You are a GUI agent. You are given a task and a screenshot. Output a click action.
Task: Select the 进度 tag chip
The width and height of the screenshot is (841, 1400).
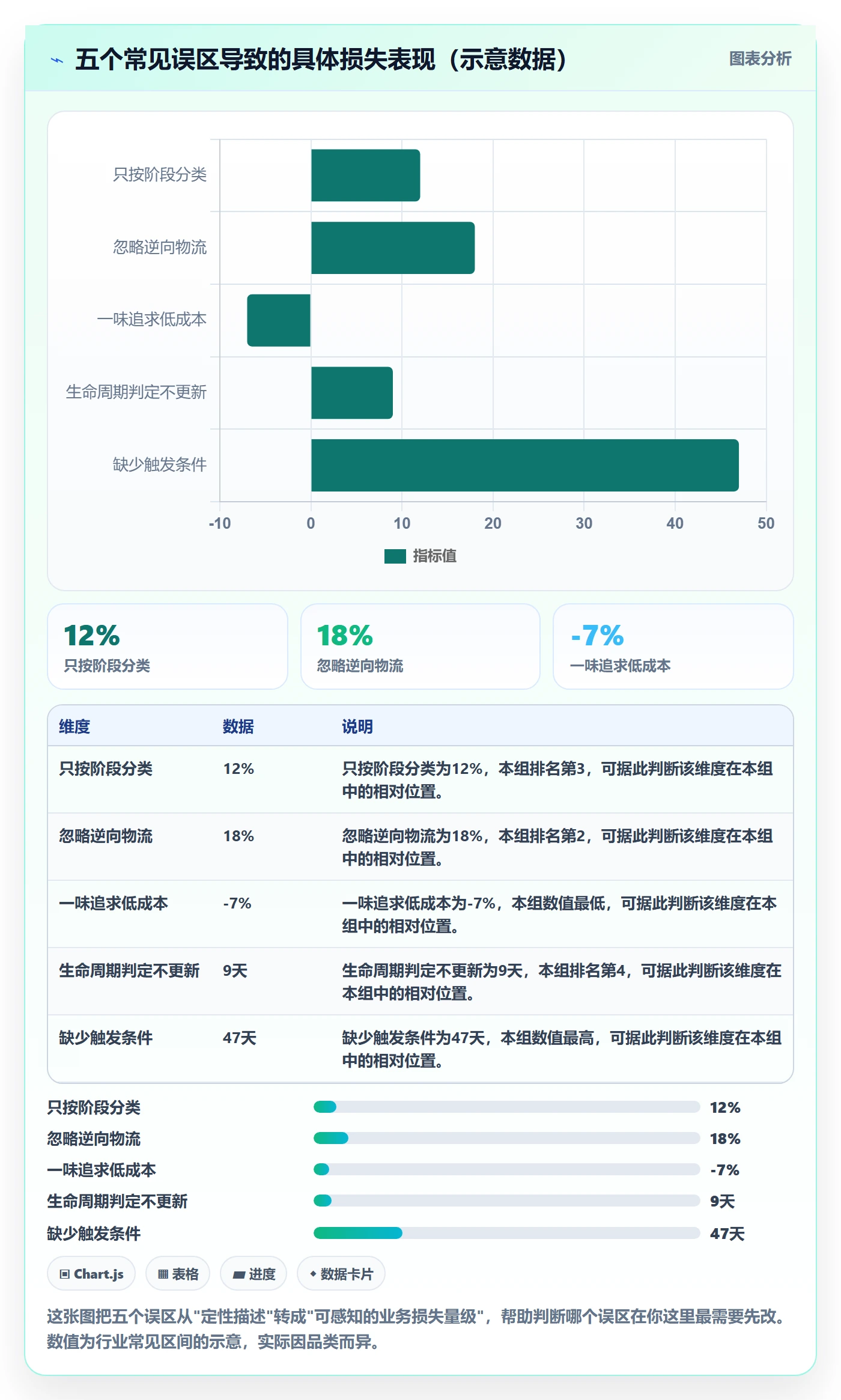coord(254,1274)
